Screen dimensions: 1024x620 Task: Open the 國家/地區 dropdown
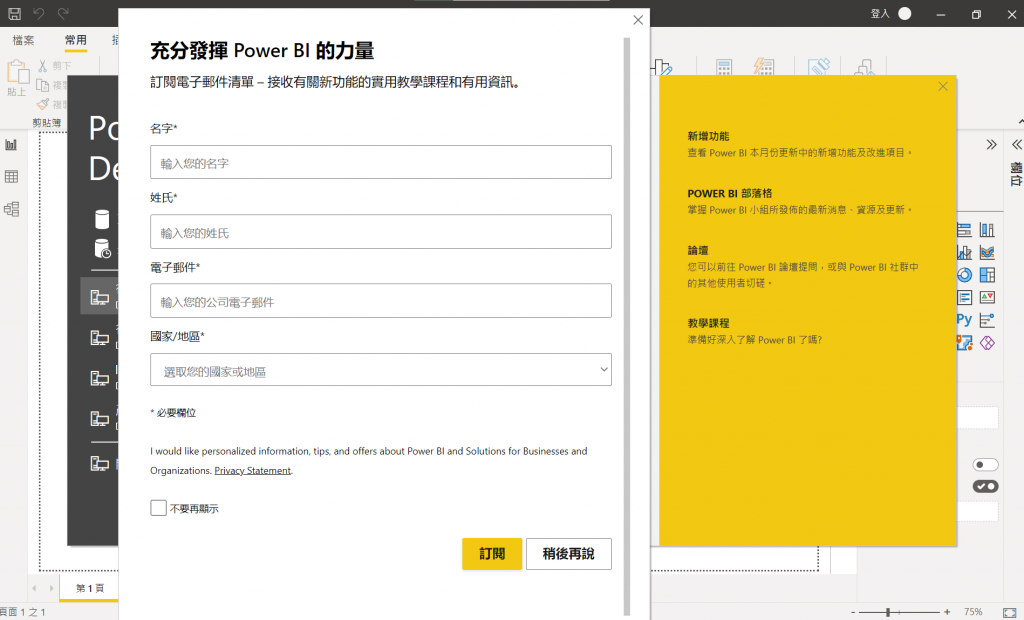coord(381,370)
